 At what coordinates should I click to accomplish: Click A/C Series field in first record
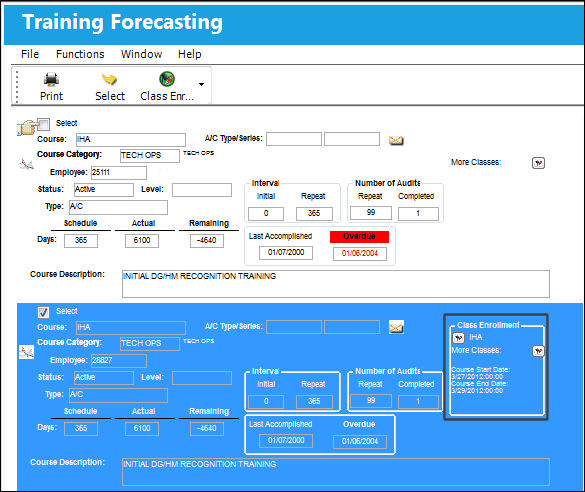pyautogui.click(x=352, y=139)
